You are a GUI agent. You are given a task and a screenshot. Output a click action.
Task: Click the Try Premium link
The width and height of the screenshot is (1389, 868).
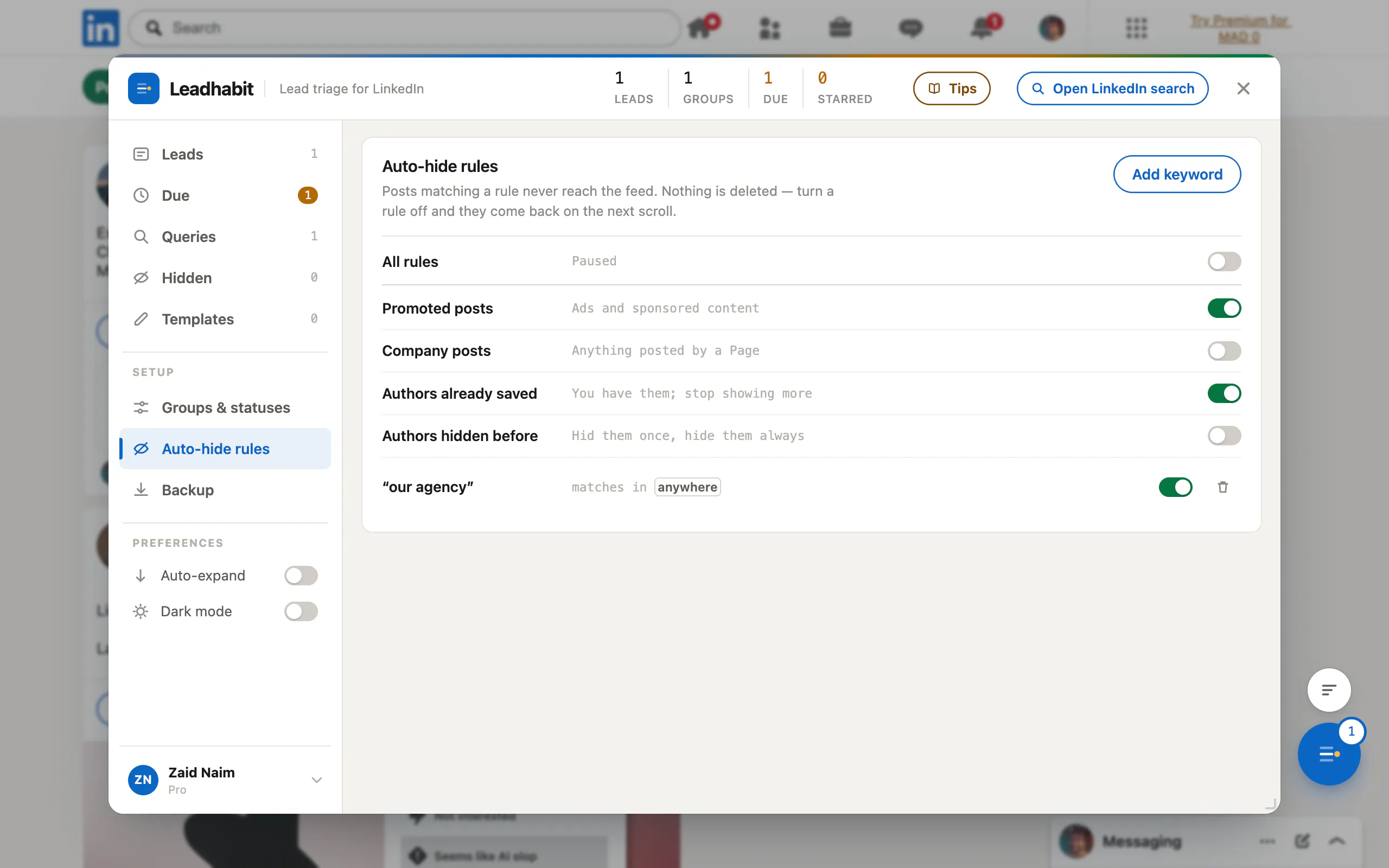[1239, 29]
